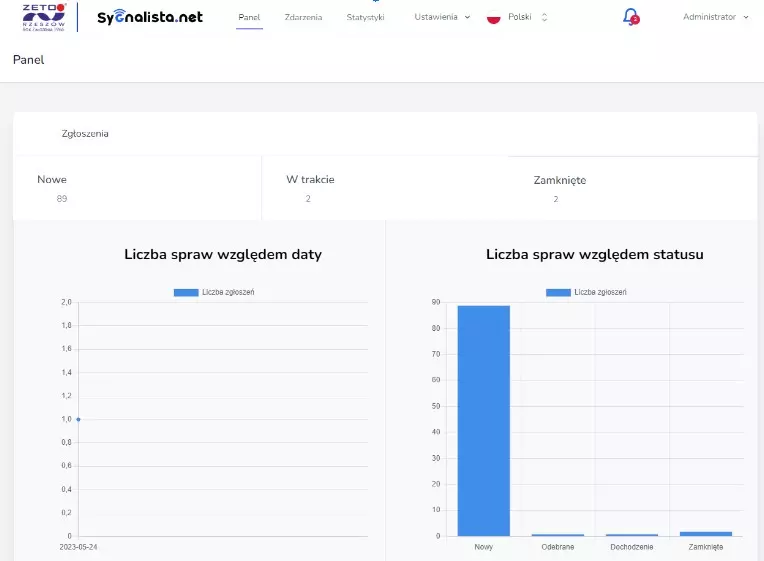Click the Odebrane bar in status chart

[558, 535]
